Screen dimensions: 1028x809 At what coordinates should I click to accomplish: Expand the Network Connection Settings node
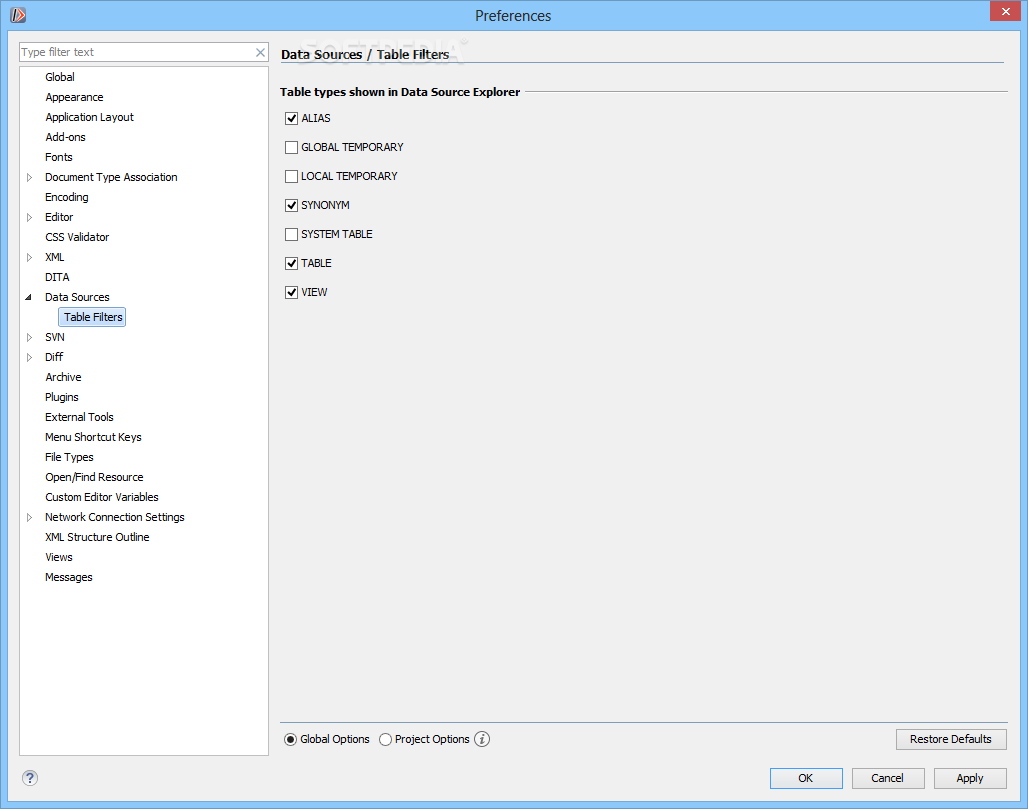pos(30,517)
